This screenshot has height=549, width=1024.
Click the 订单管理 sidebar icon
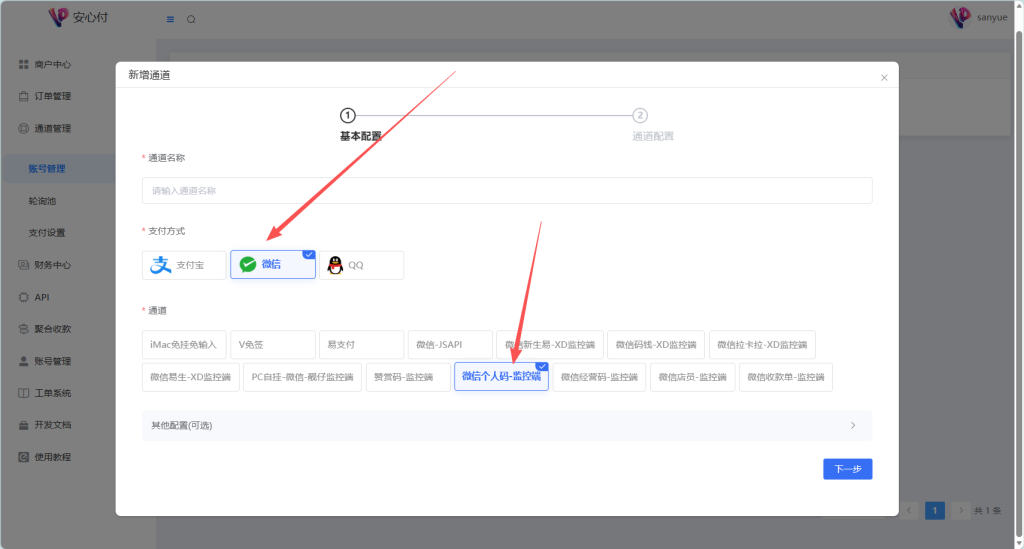(x=24, y=96)
